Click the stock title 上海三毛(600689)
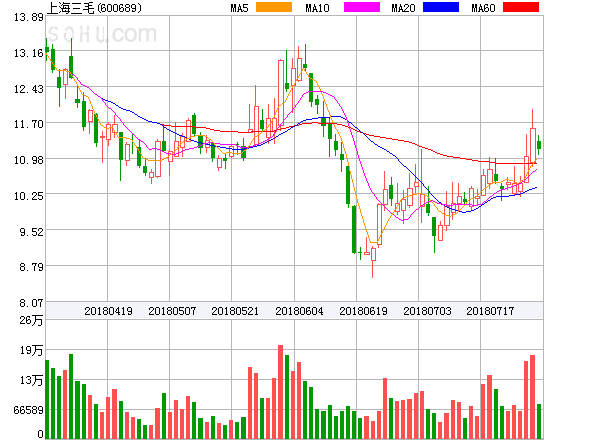Image resolution: width=600 pixels, height=440 pixels. click(94, 8)
